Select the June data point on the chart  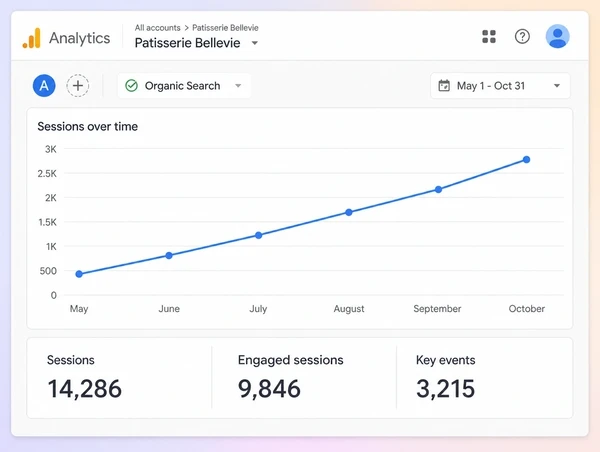(x=169, y=255)
